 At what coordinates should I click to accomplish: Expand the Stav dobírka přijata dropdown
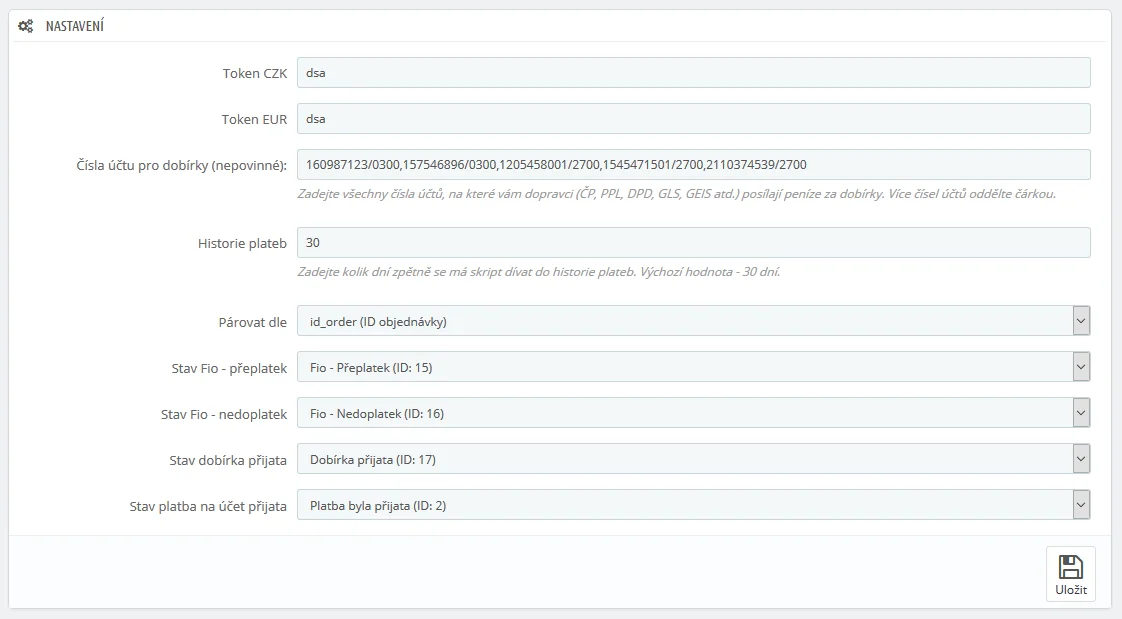tap(693, 459)
